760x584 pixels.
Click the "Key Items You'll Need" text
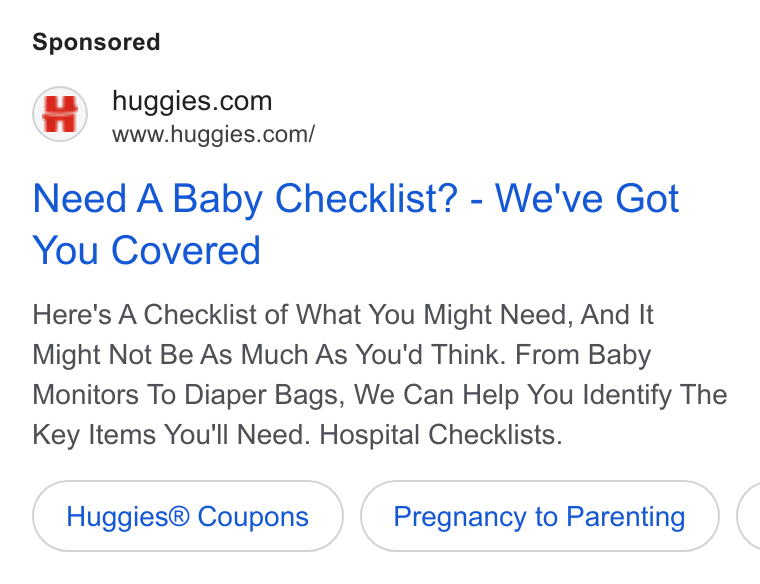171,434
